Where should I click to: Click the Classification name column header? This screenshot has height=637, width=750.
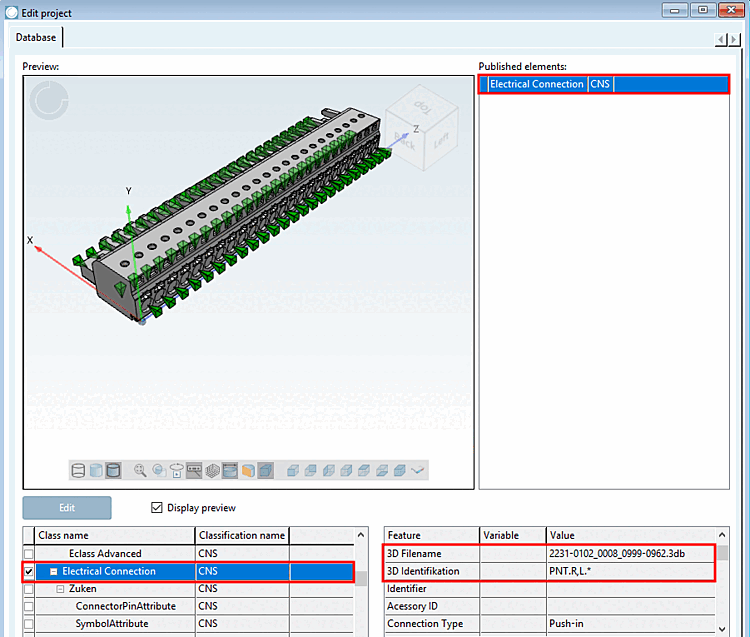pyautogui.click(x=241, y=535)
